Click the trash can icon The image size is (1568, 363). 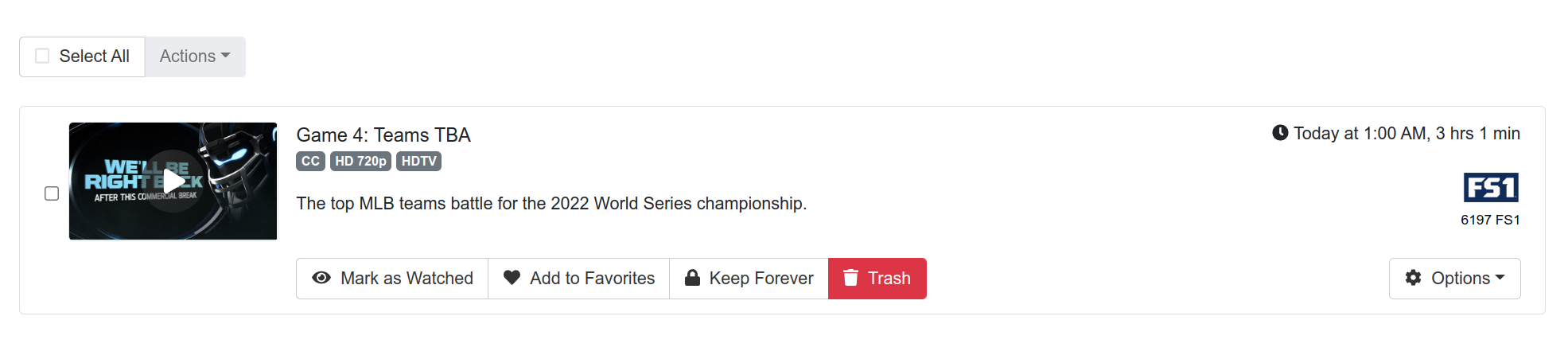click(x=850, y=278)
